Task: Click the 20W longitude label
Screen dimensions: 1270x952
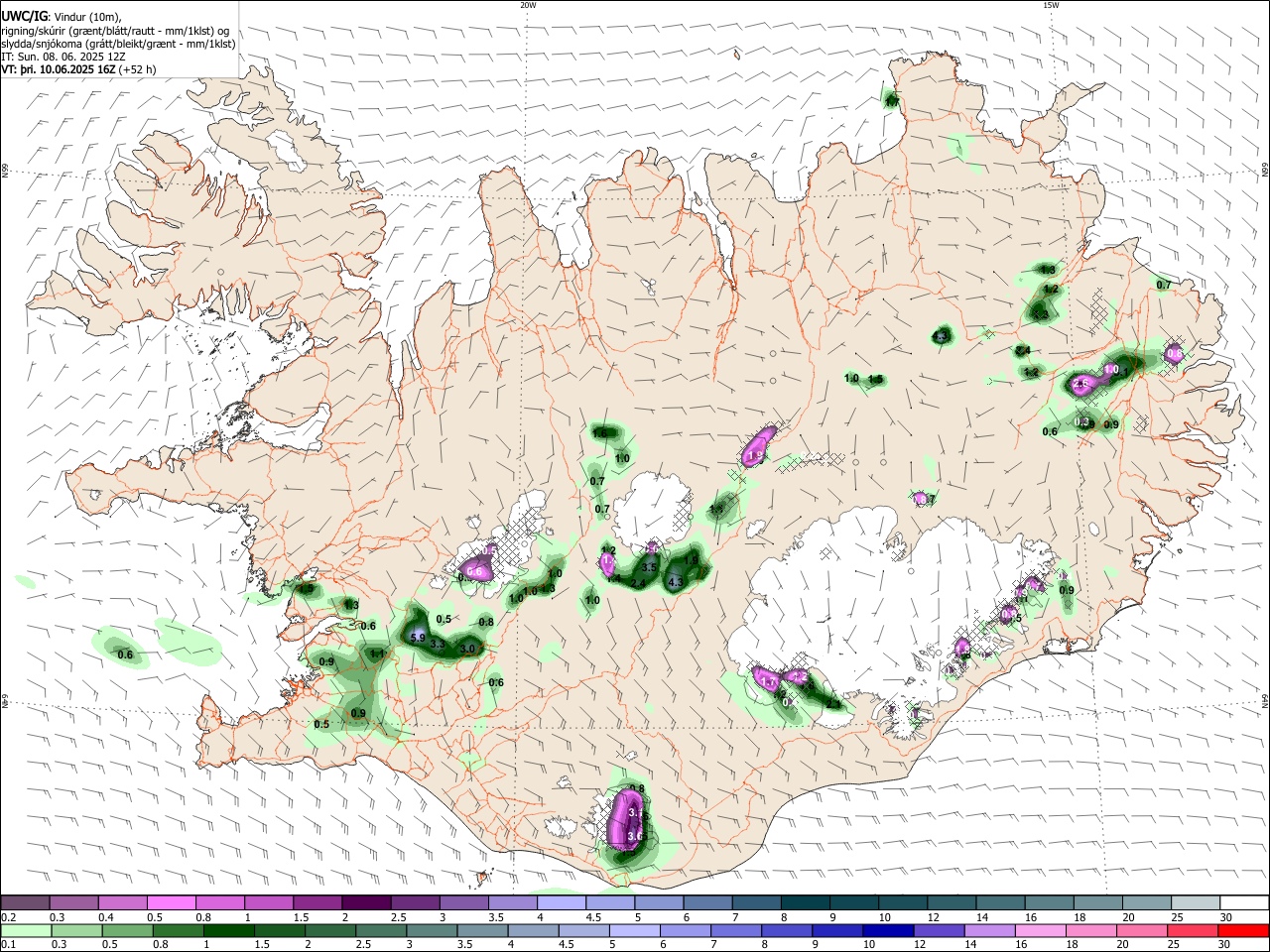Action: tap(528, 5)
